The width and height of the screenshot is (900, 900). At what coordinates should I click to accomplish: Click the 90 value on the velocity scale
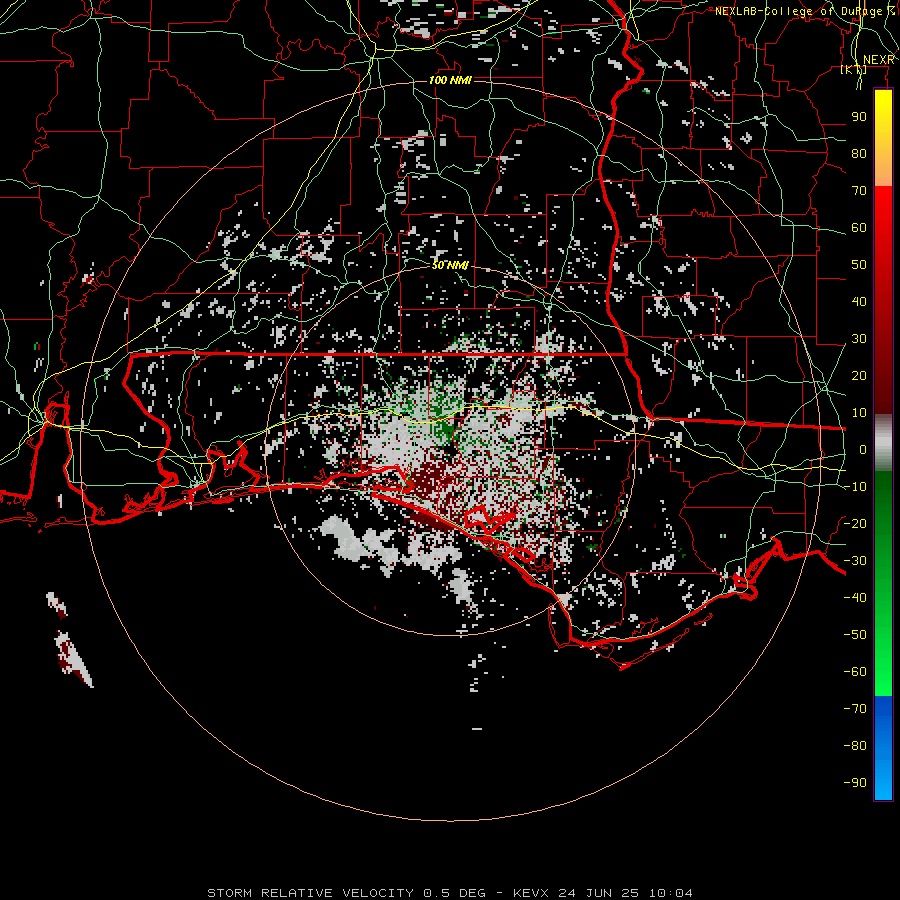tap(859, 117)
